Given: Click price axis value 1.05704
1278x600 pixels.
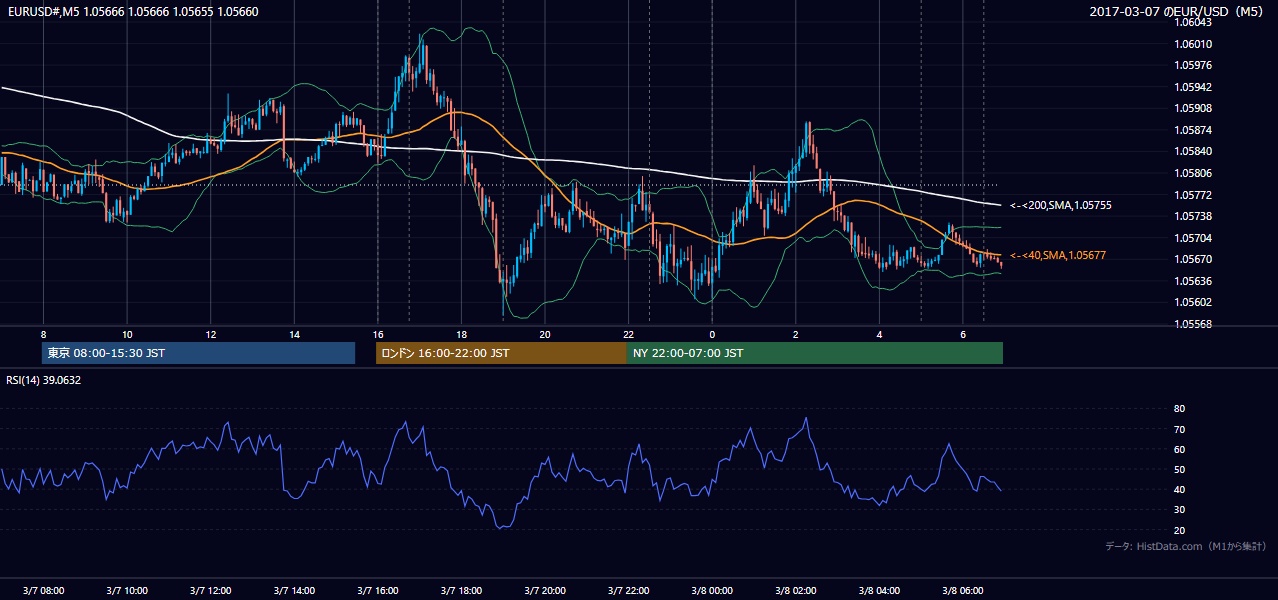Looking at the screenshot, I should [x=1194, y=238].
